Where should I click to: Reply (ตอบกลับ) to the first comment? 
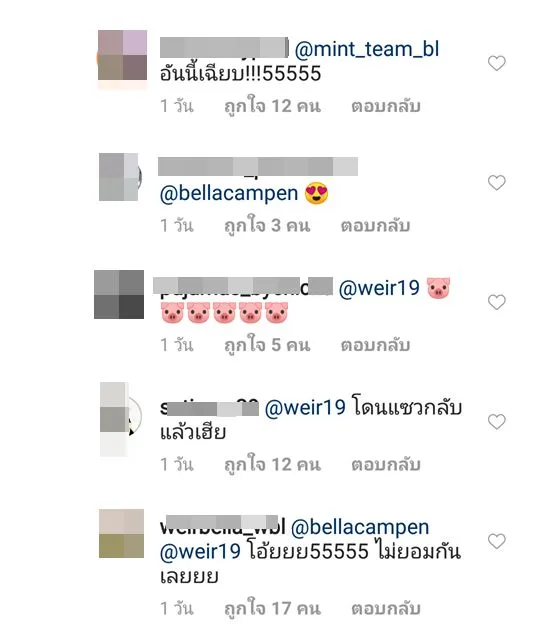(x=386, y=107)
